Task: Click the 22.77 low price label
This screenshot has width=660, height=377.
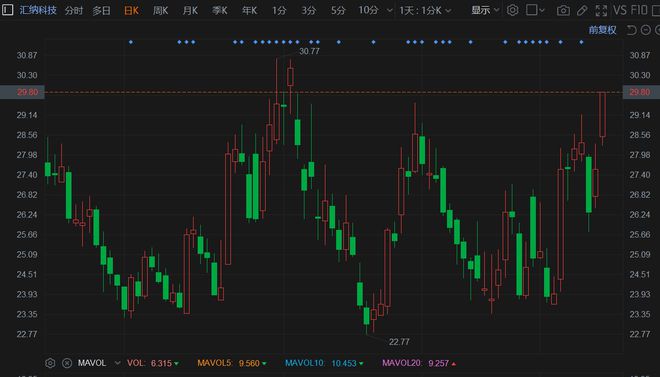Action: pyautogui.click(x=399, y=342)
